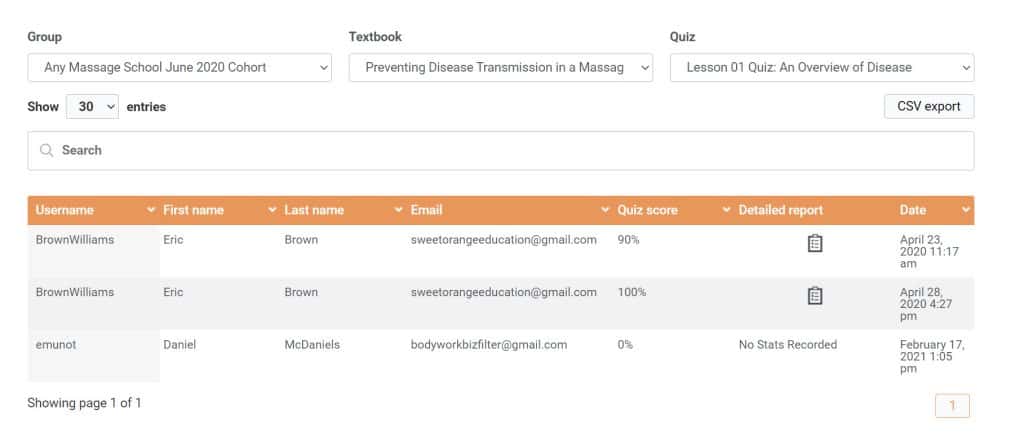Viewport: 1024px width, 440px height.
Task: Sort by Email column arrow
Action: 606,210
